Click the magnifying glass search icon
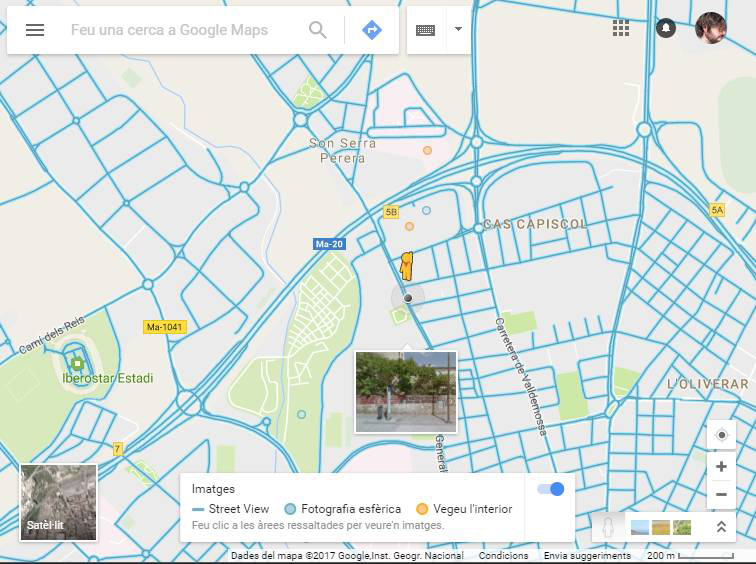This screenshot has height=564, width=756. 318,30
